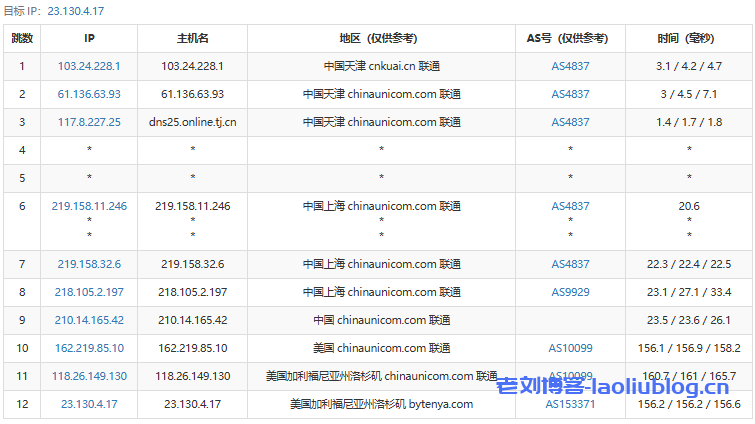This screenshot has width=755, height=424.
Task: Open blue IP link 118.26.149.130 in hop 11
Action: 89,376
